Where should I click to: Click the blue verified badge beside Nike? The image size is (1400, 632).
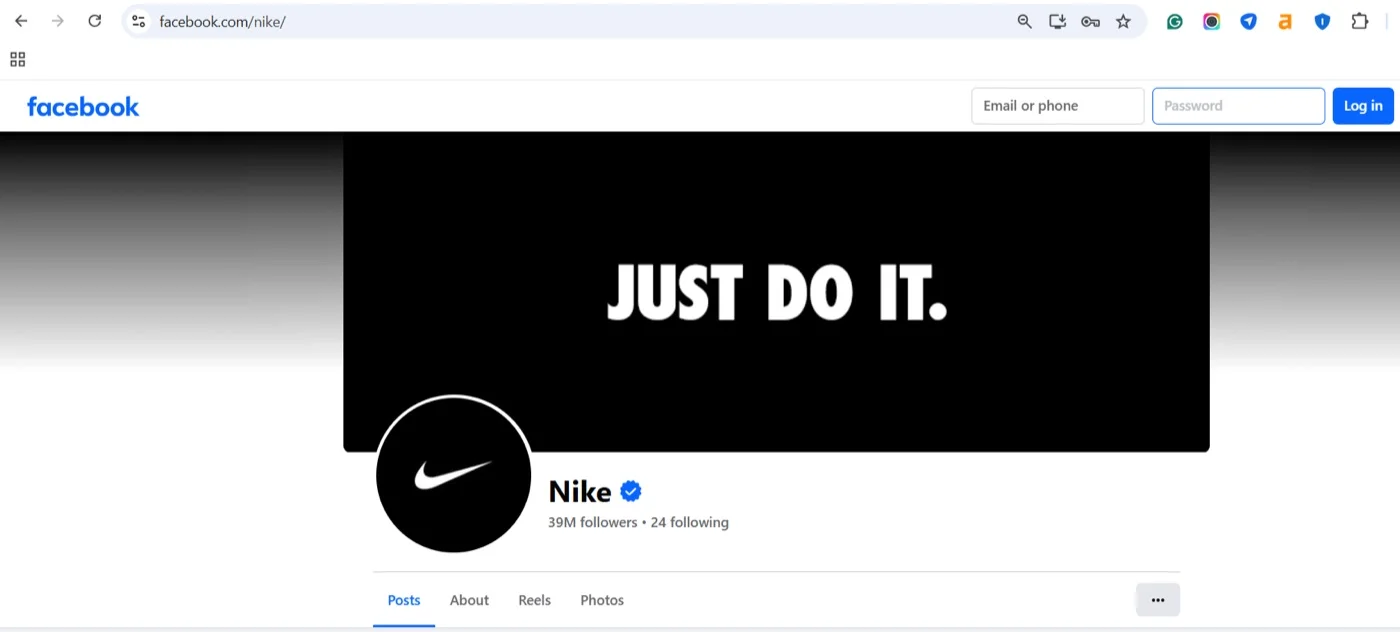click(x=631, y=491)
